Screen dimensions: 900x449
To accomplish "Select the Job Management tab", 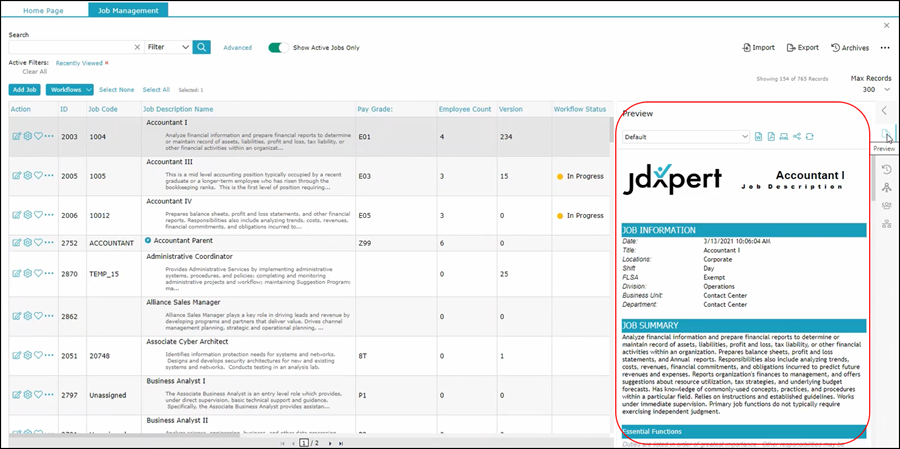I will pyautogui.click(x=128, y=9).
